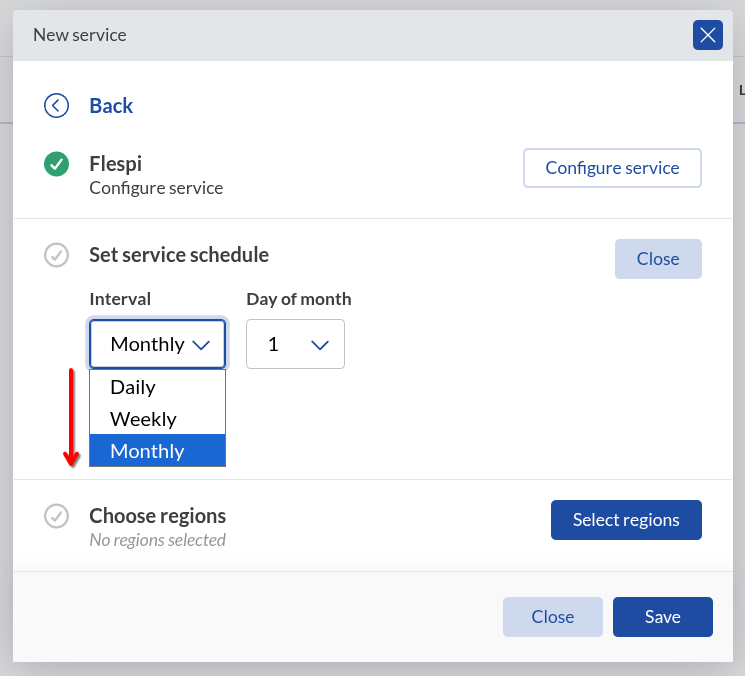The width and height of the screenshot is (745, 676).
Task: Close the service schedule section
Action: click(x=658, y=259)
